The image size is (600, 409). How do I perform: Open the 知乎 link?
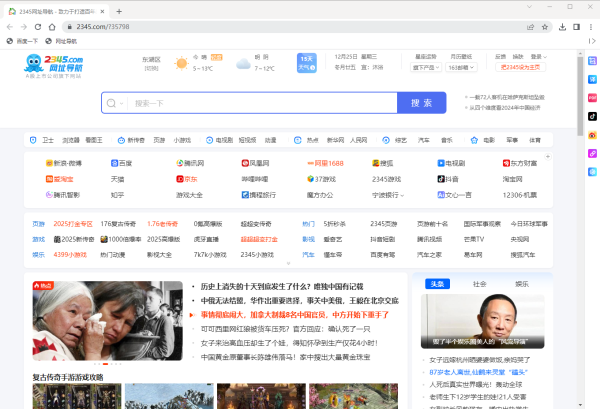[117, 195]
